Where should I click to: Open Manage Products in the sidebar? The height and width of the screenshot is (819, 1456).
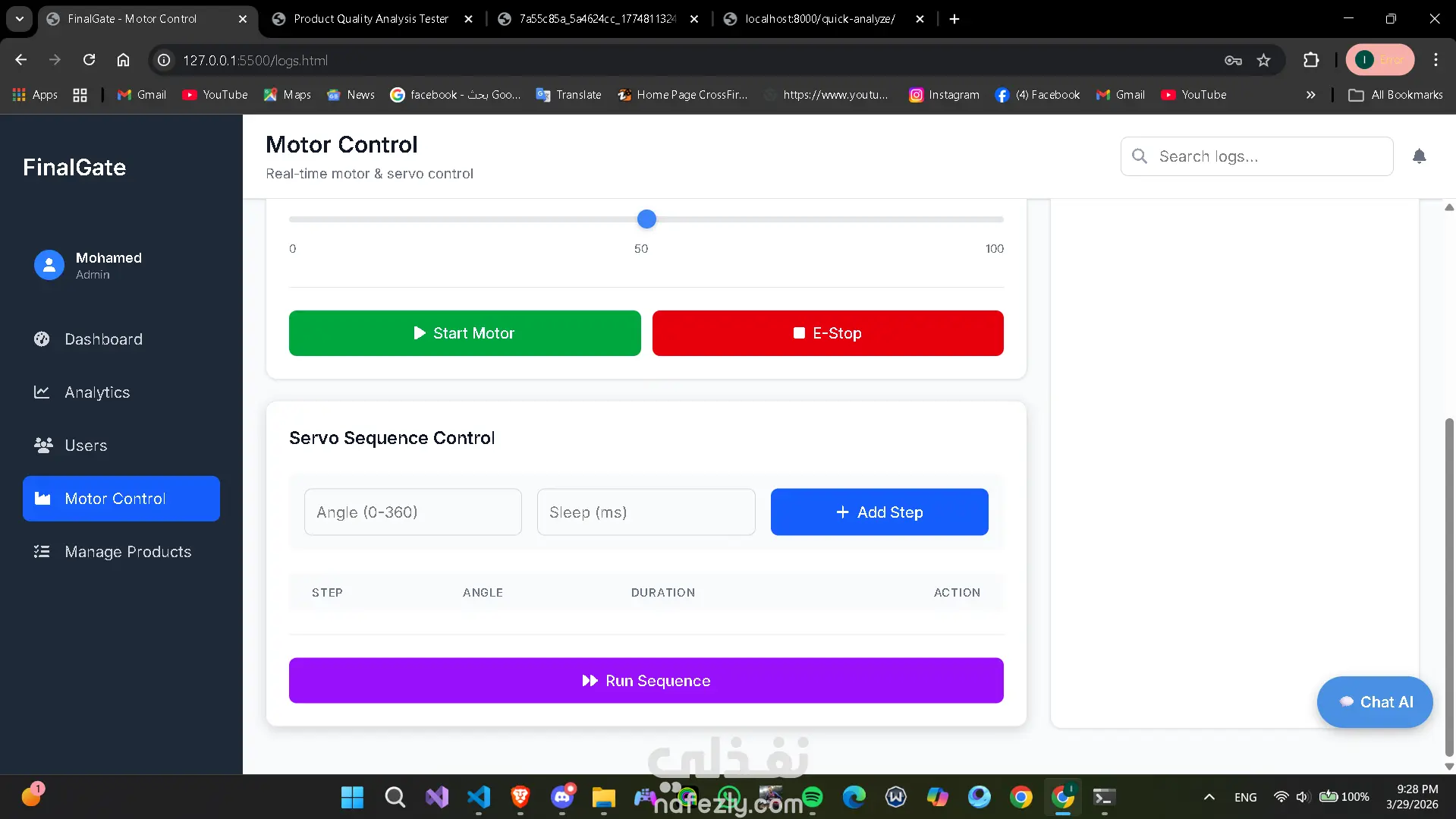121,552
